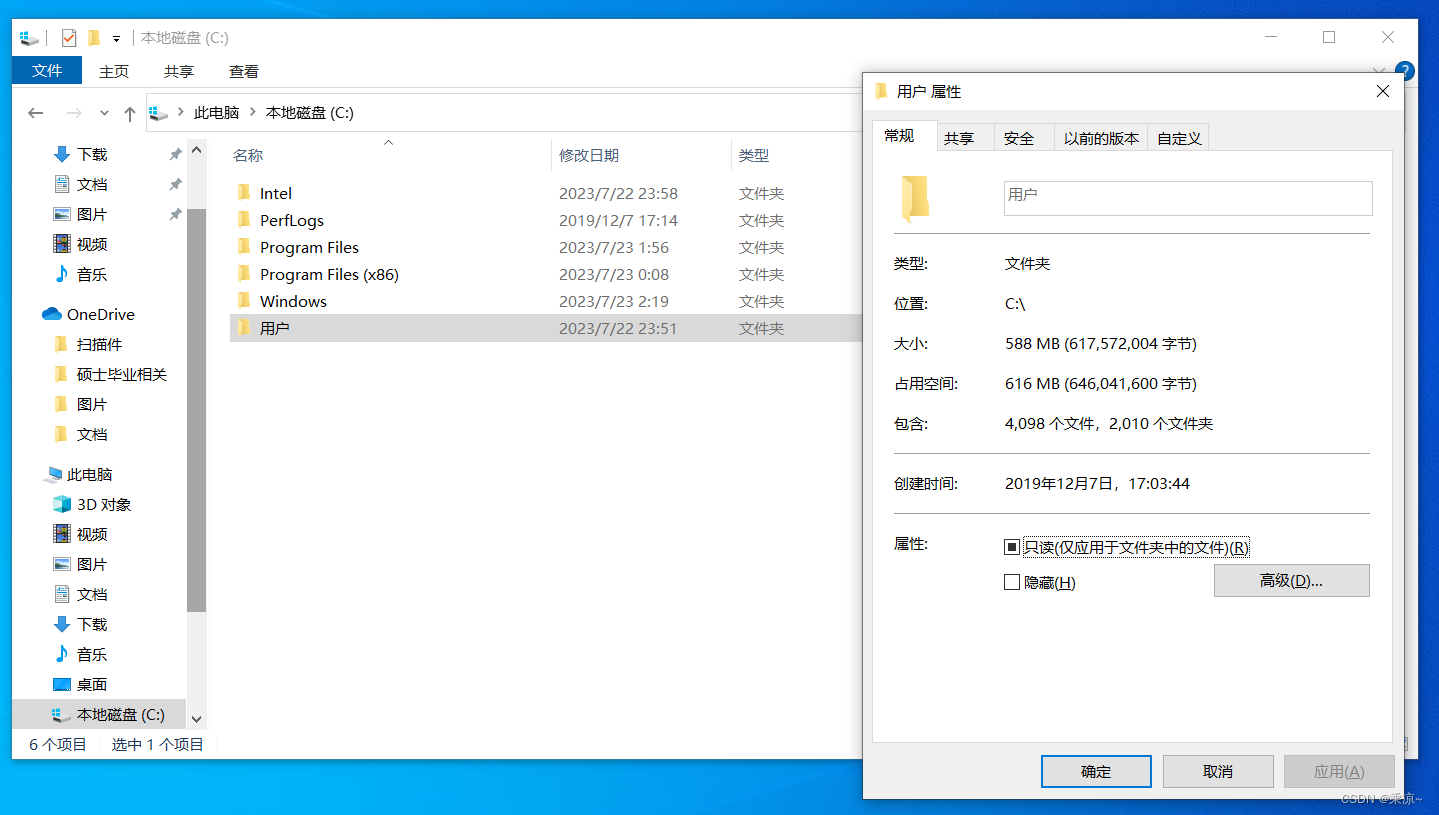Click the large folder icon in properties dialog
1439x815 pixels.
tap(915, 198)
